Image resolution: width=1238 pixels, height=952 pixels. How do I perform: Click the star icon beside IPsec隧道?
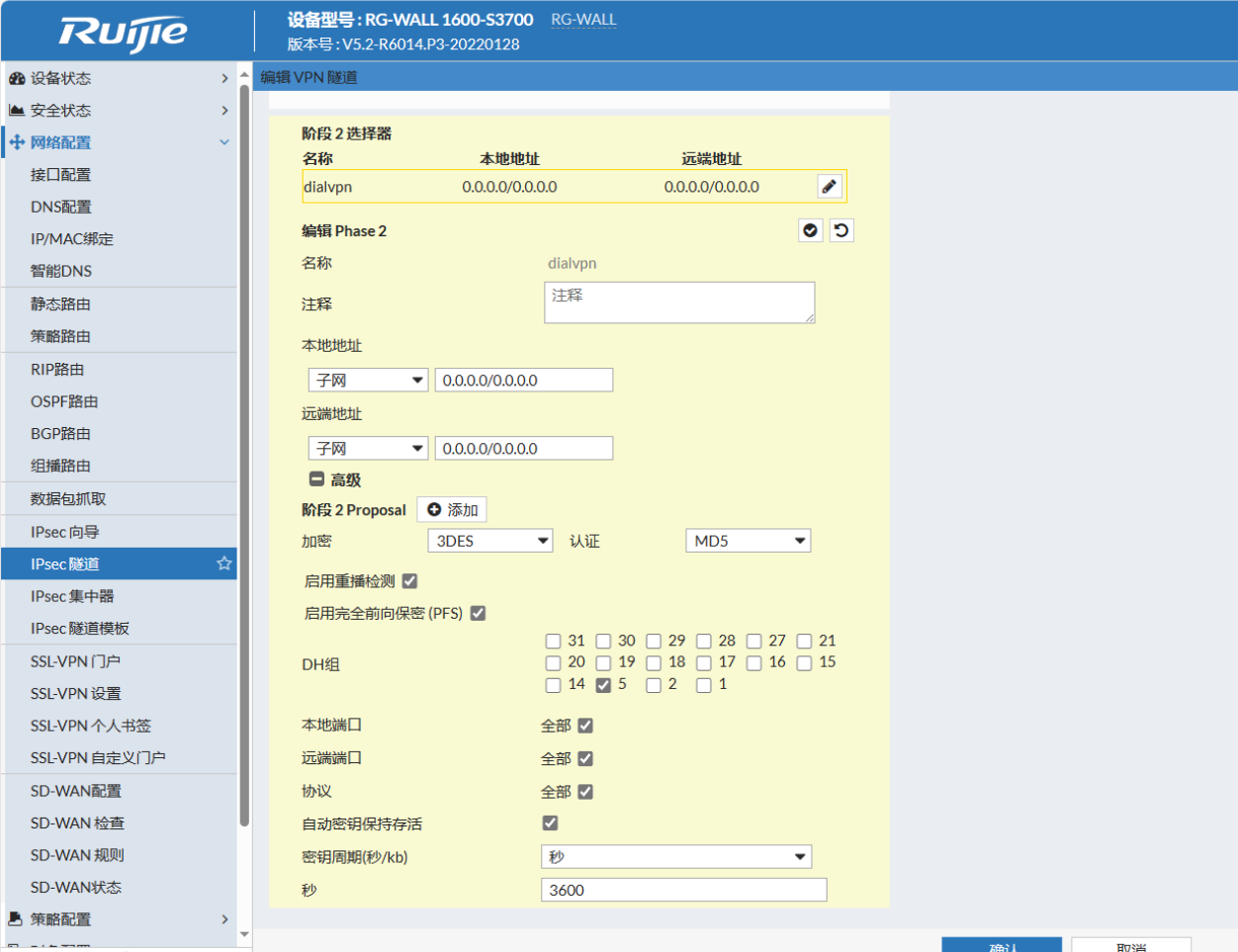[224, 563]
